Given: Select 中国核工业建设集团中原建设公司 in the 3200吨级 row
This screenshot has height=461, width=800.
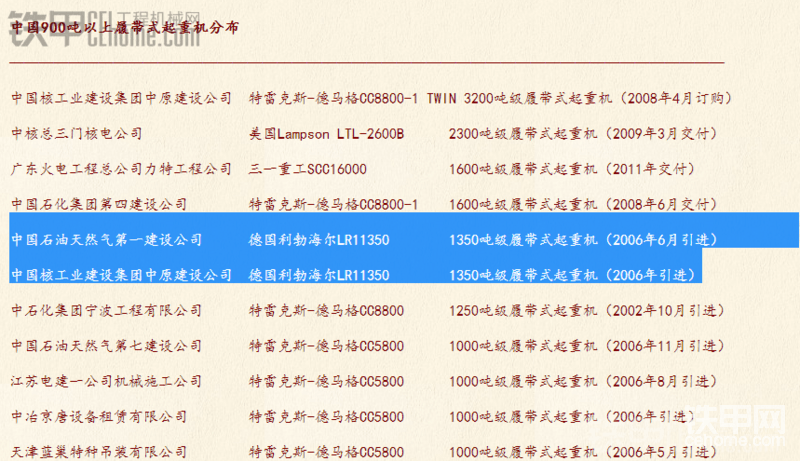Looking at the screenshot, I should click(121, 98).
